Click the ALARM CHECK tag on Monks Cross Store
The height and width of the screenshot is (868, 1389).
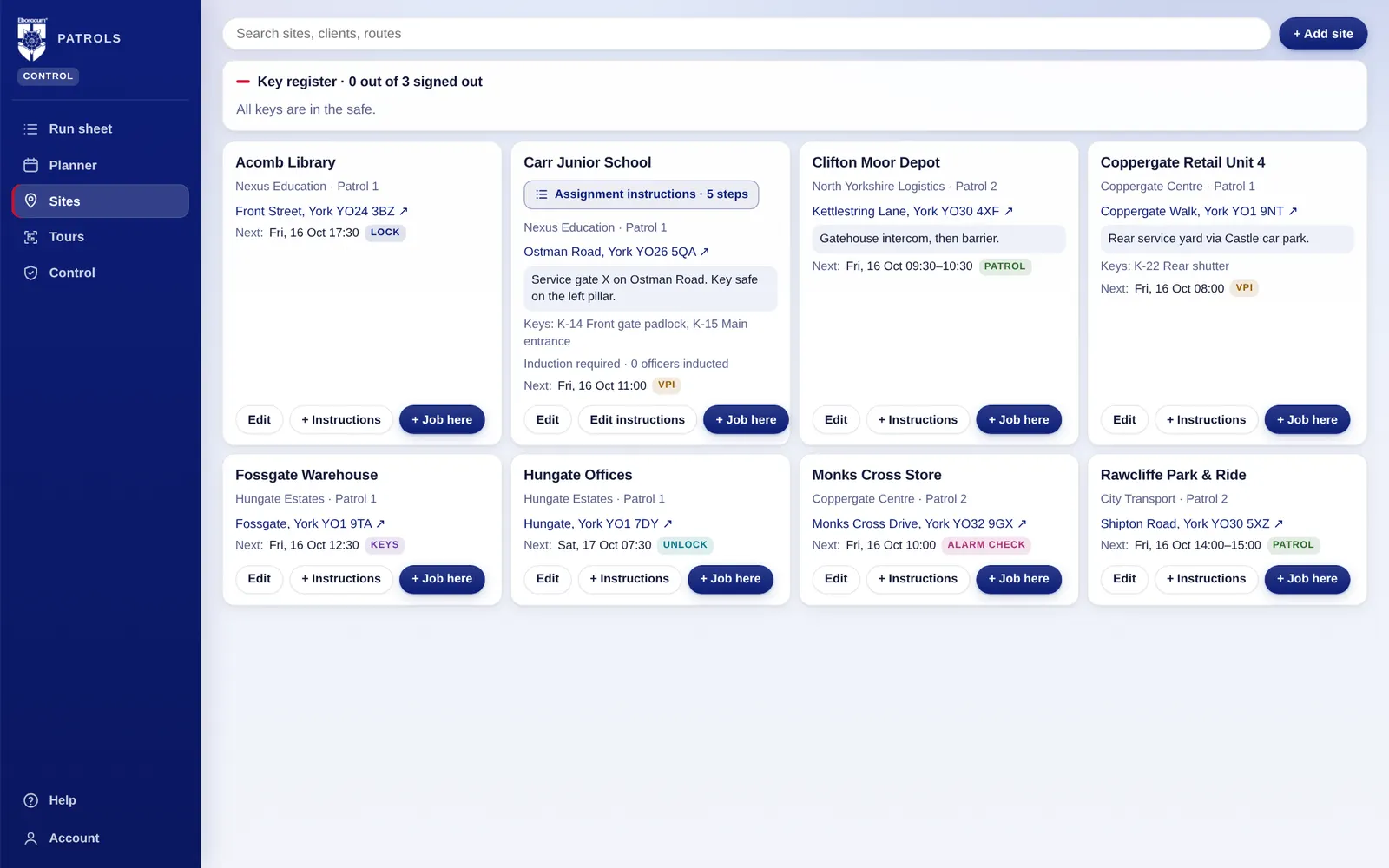click(986, 545)
